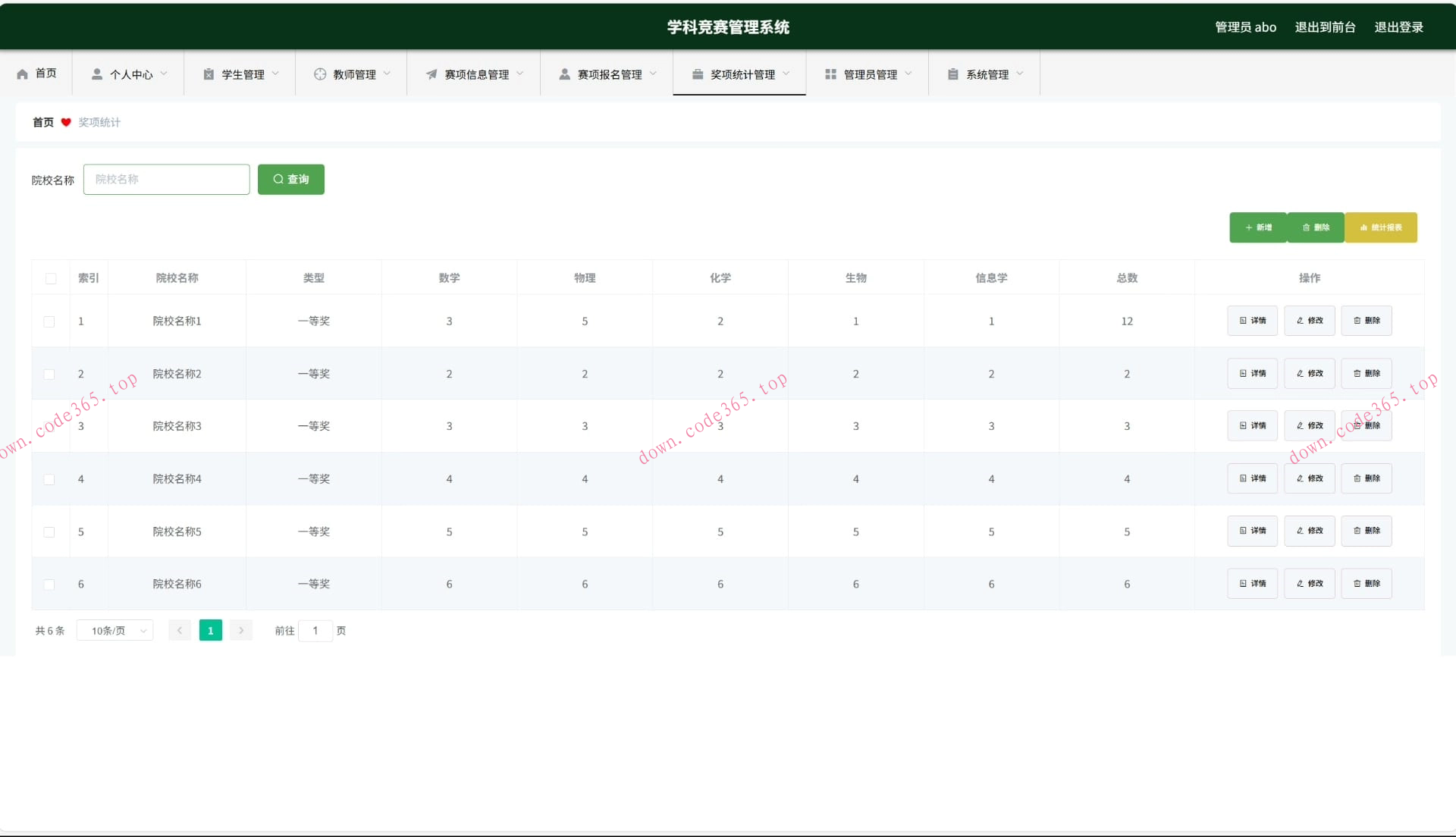Click the 学生管理 menu icon

209,74
